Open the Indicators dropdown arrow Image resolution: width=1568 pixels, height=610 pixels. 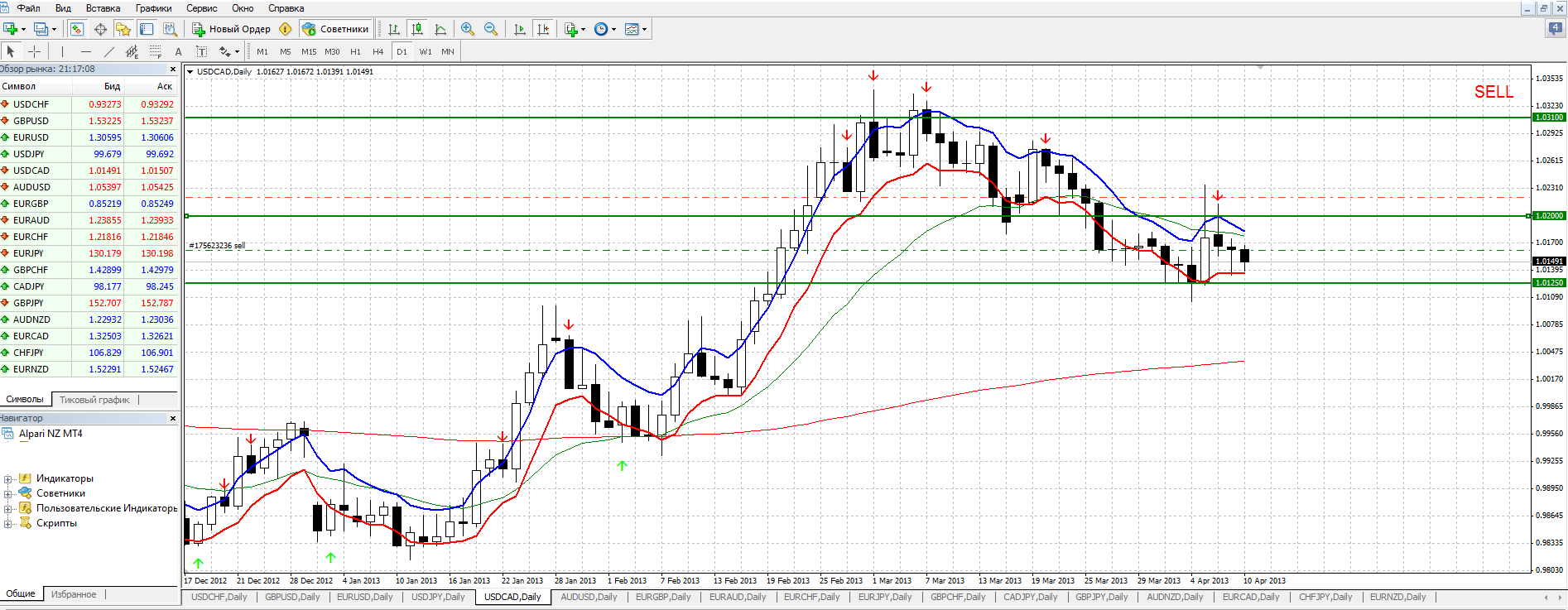click(x=583, y=29)
